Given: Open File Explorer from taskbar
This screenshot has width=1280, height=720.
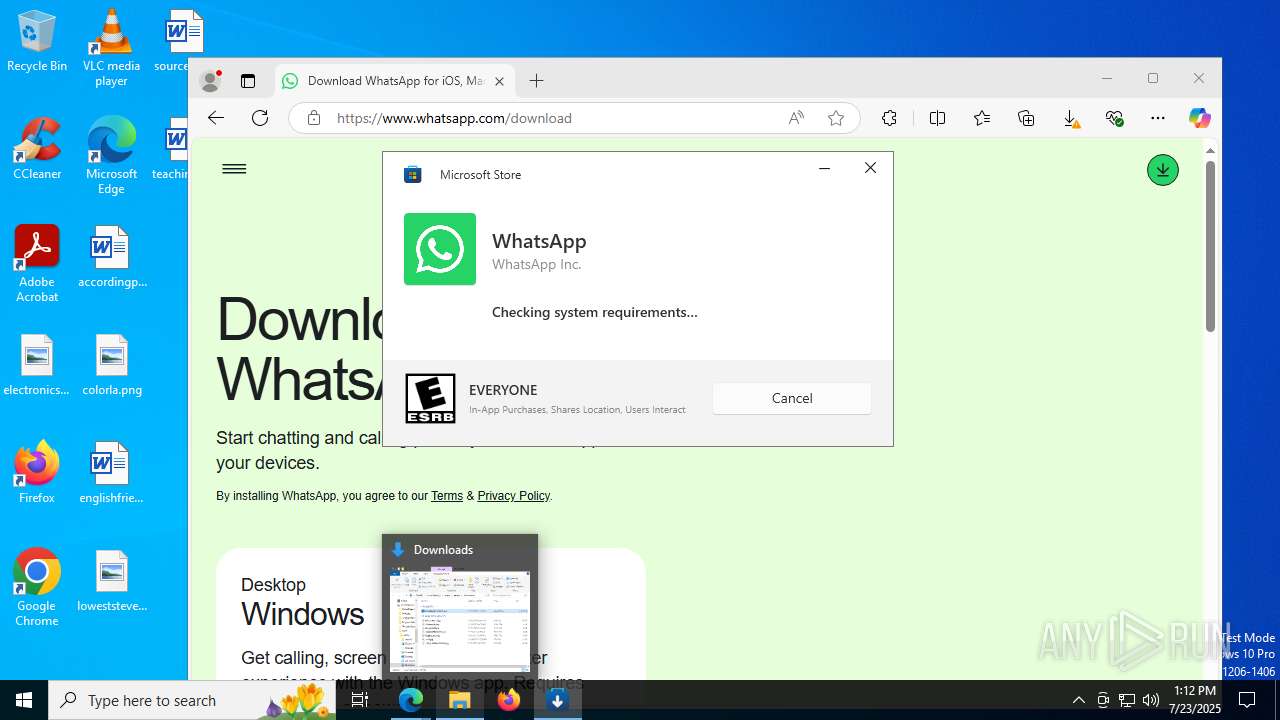Looking at the screenshot, I should tap(460, 700).
